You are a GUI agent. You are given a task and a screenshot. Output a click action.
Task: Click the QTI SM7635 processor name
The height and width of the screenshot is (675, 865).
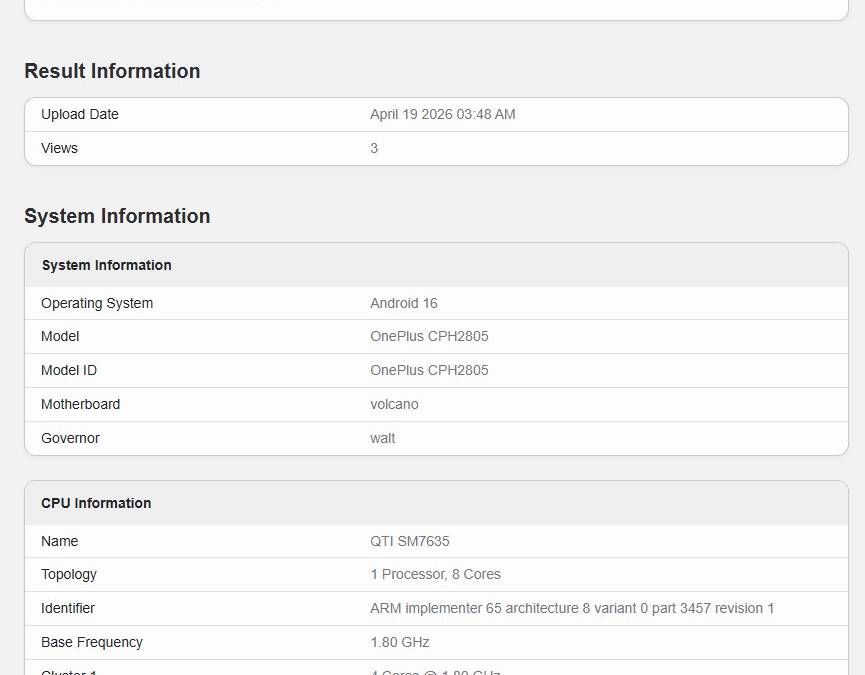click(411, 541)
